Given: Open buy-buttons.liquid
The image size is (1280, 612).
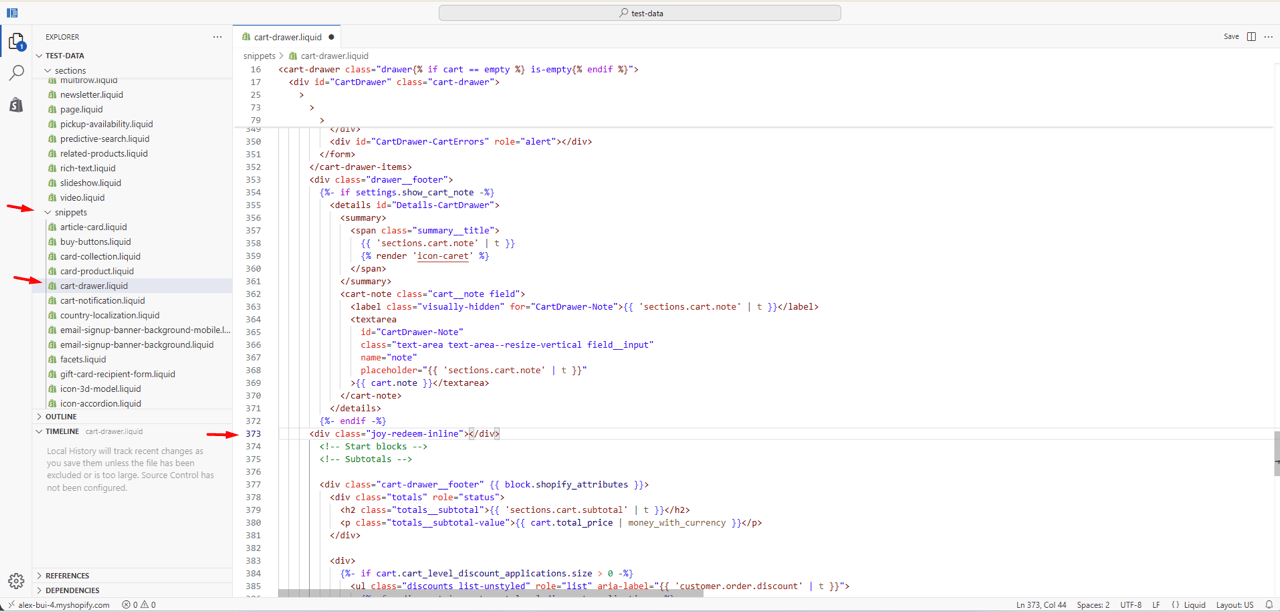Looking at the screenshot, I should coord(95,242).
